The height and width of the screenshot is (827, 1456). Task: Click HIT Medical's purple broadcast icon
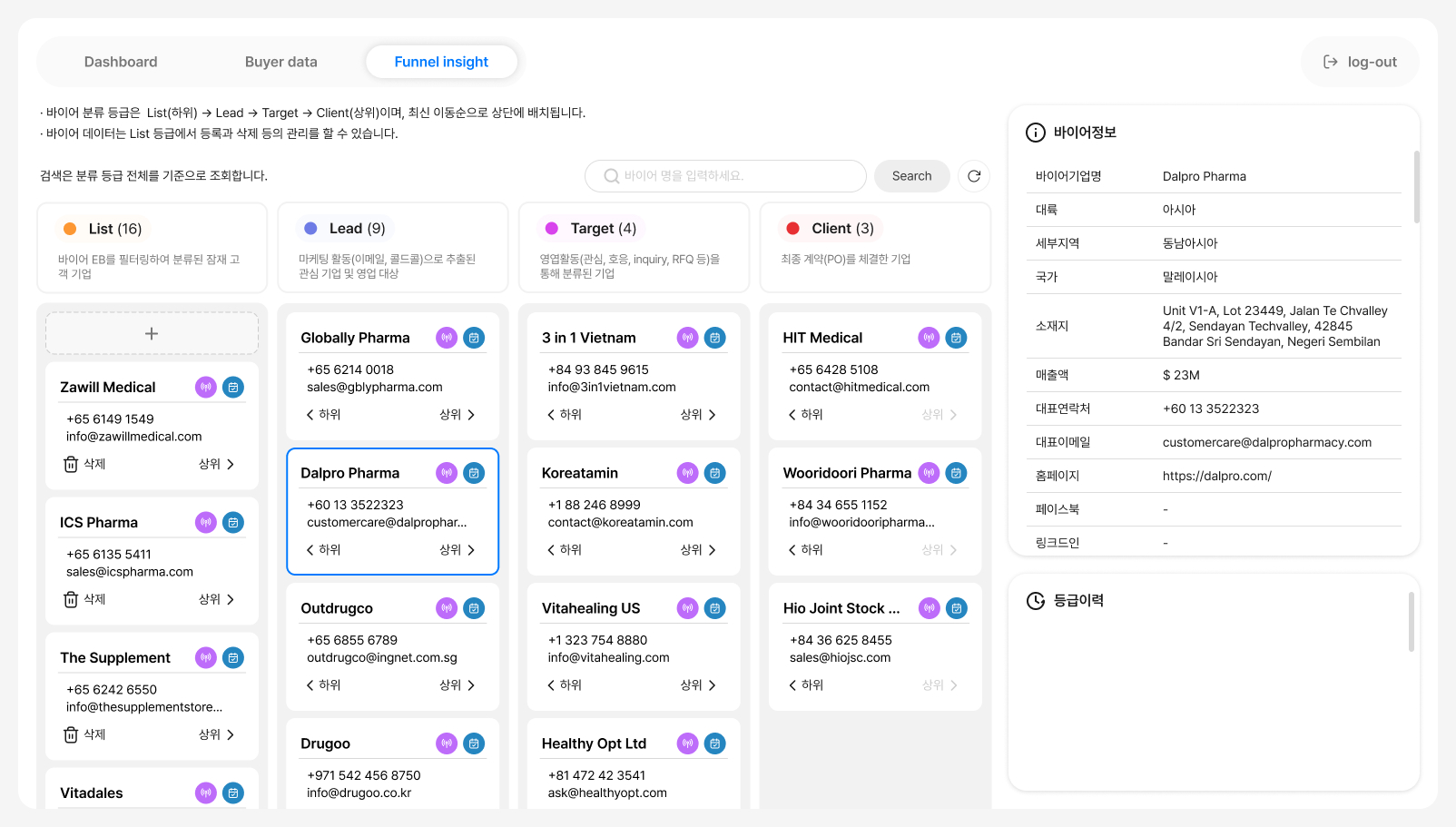point(929,338)
